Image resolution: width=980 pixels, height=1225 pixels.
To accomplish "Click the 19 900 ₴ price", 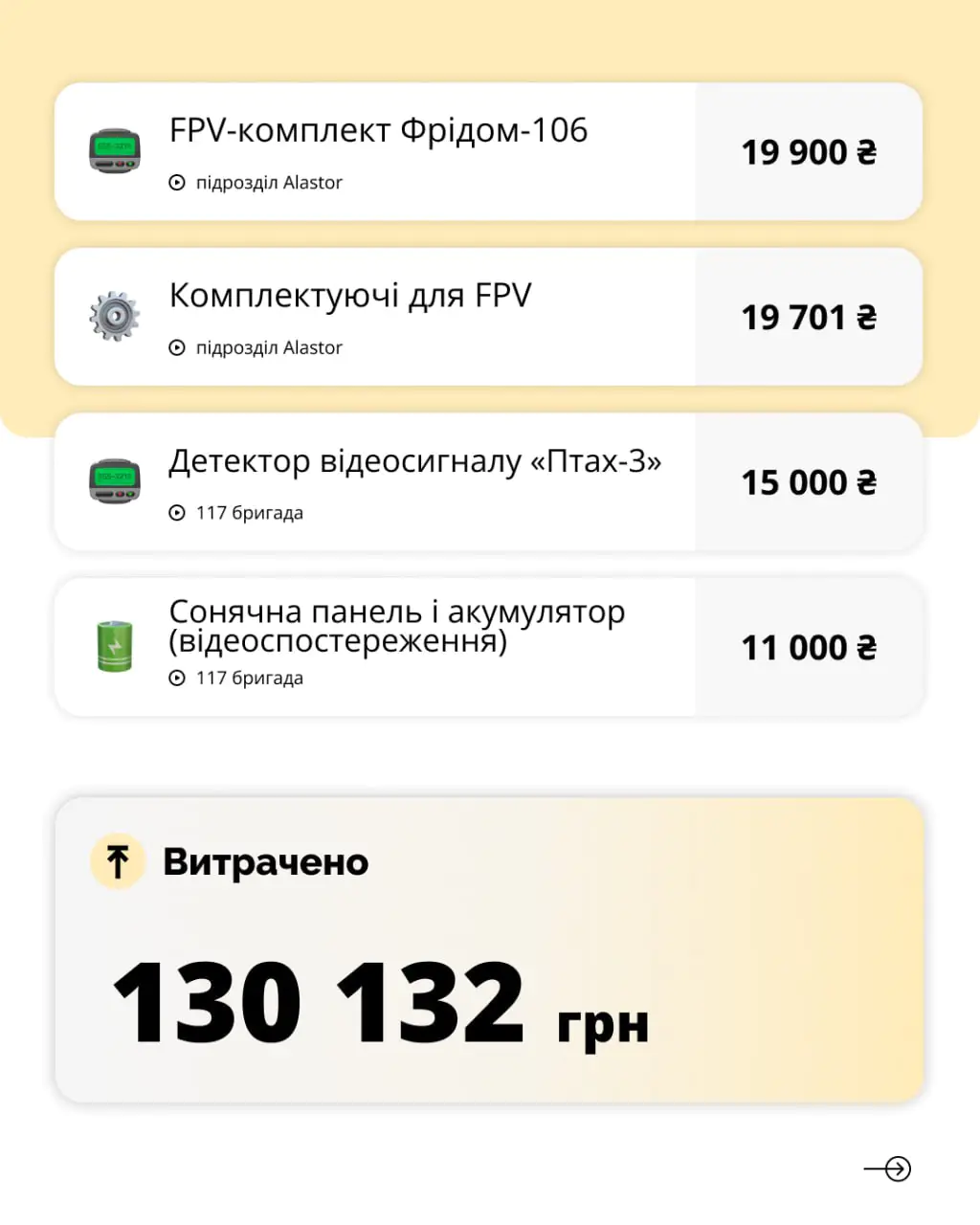I will pyautogui.click(x=809, y=152).
